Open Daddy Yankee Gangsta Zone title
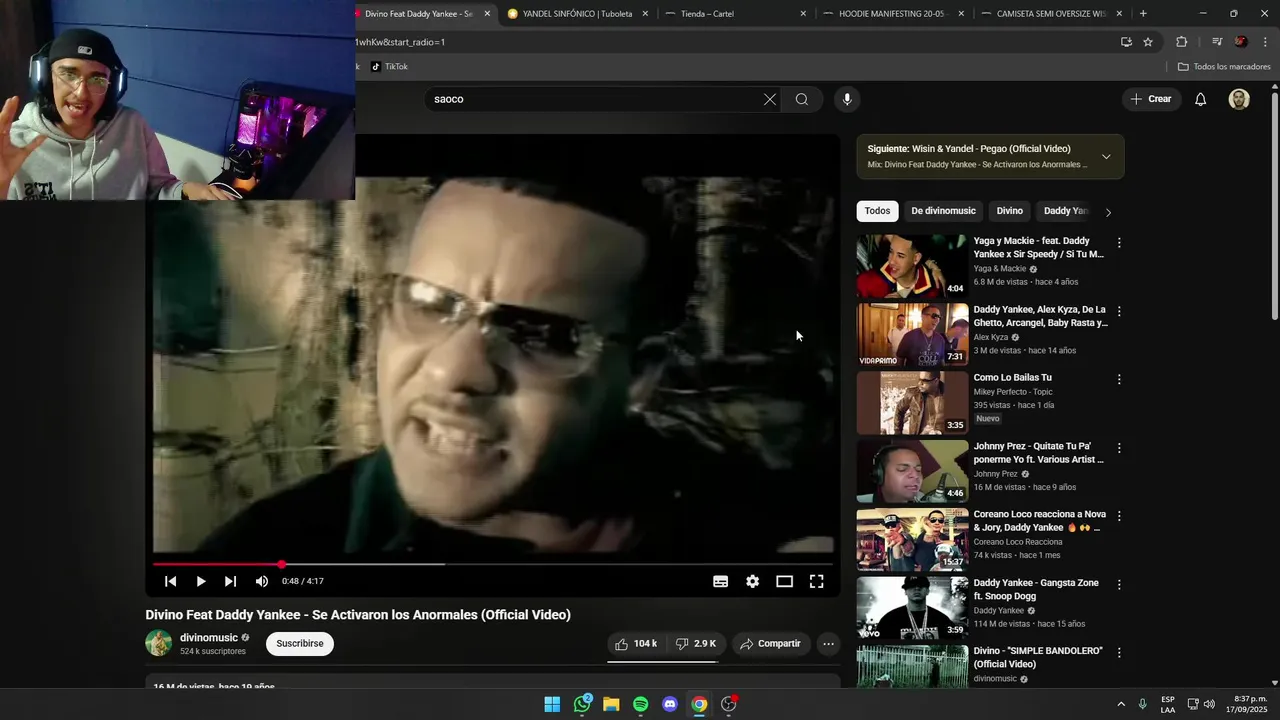Screen dimensions: 1280x720 click(x=1036, y=589)
